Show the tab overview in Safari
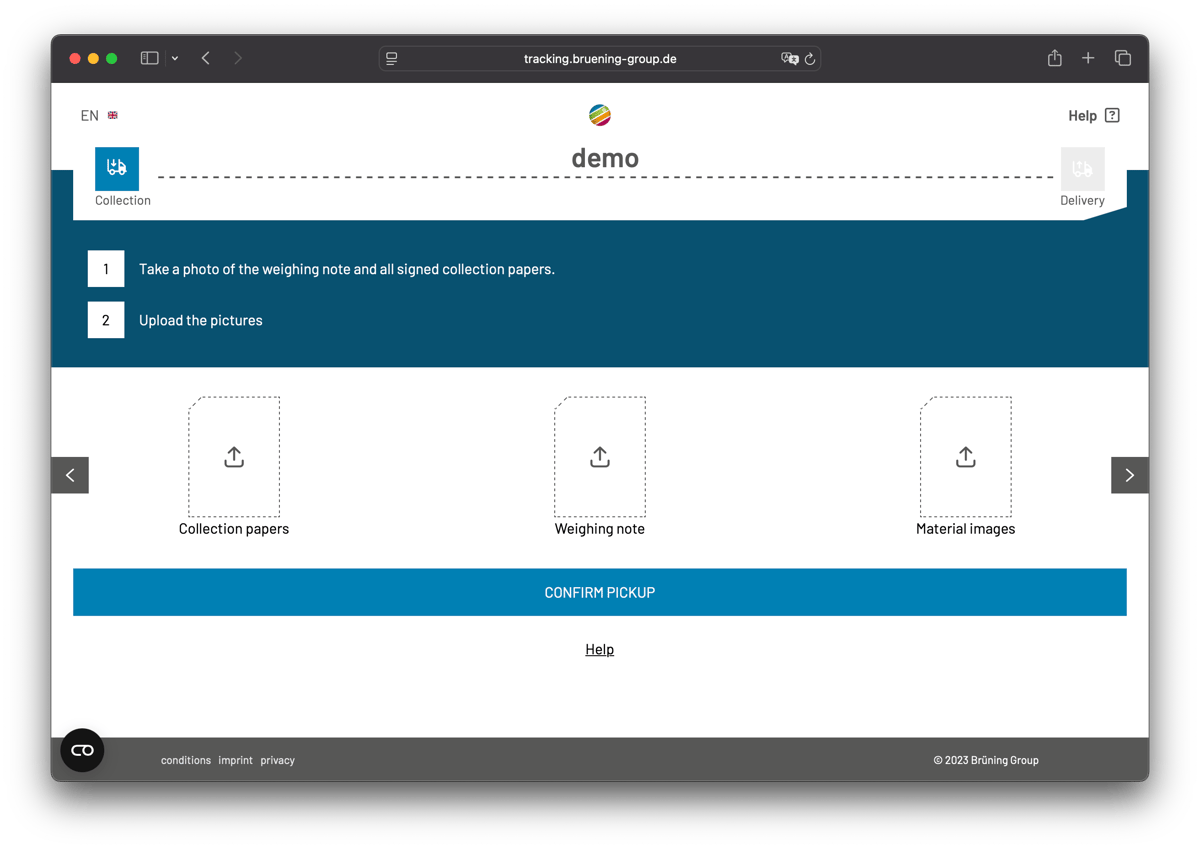This screenshot has width=1200, height=849. point(1122,58)
